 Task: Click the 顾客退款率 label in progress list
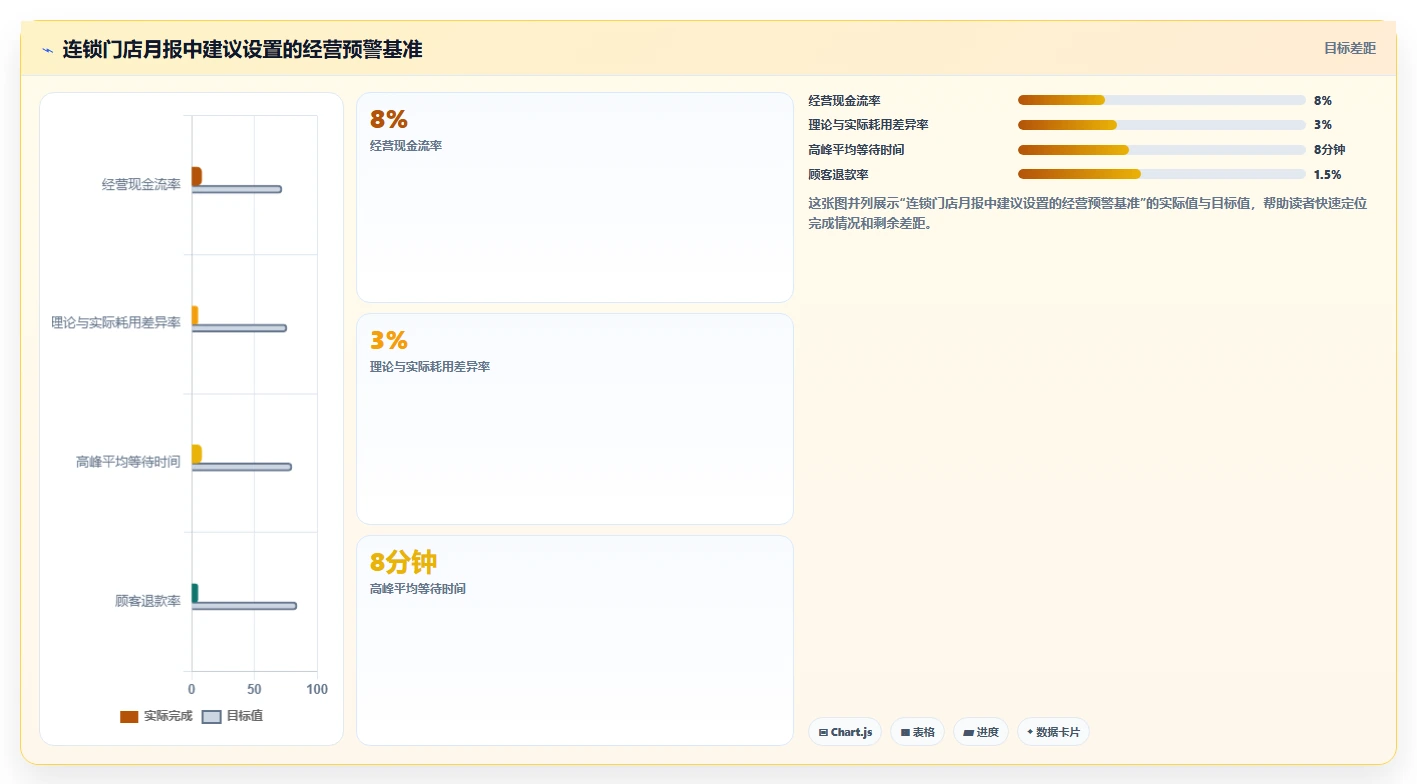(x=838, y=174)
